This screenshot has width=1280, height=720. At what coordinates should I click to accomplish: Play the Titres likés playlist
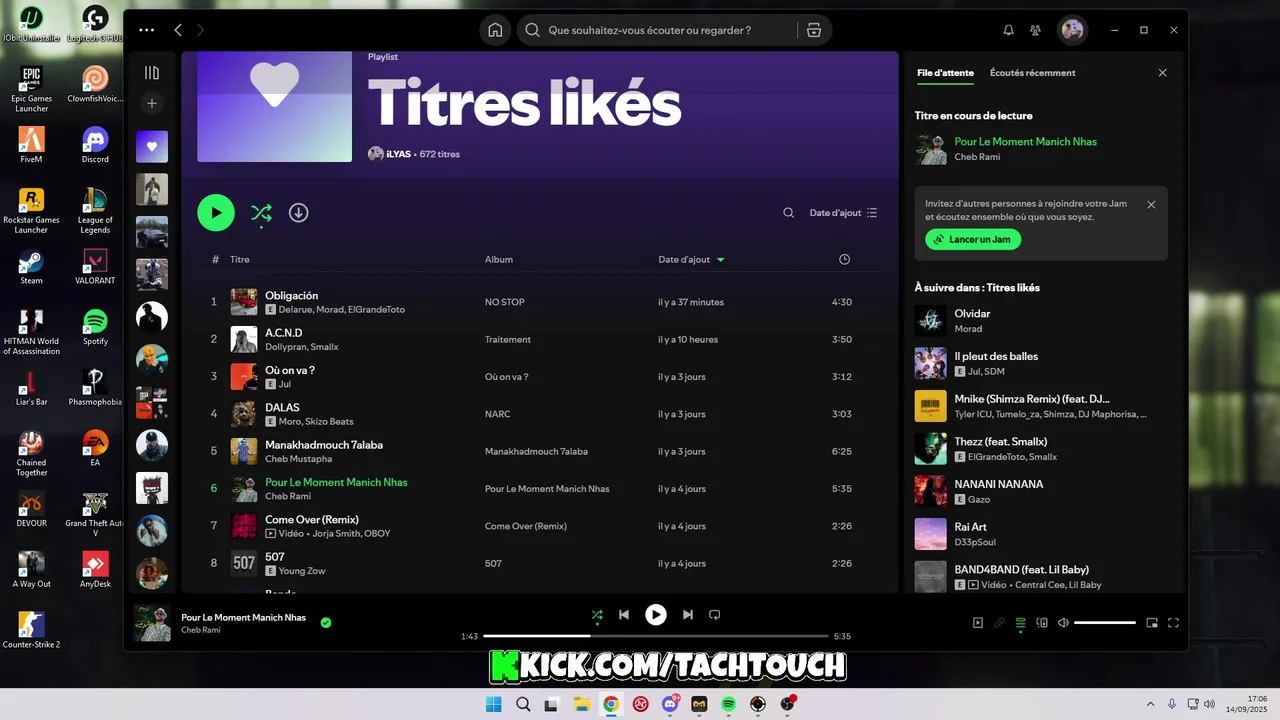coord(216,212)
